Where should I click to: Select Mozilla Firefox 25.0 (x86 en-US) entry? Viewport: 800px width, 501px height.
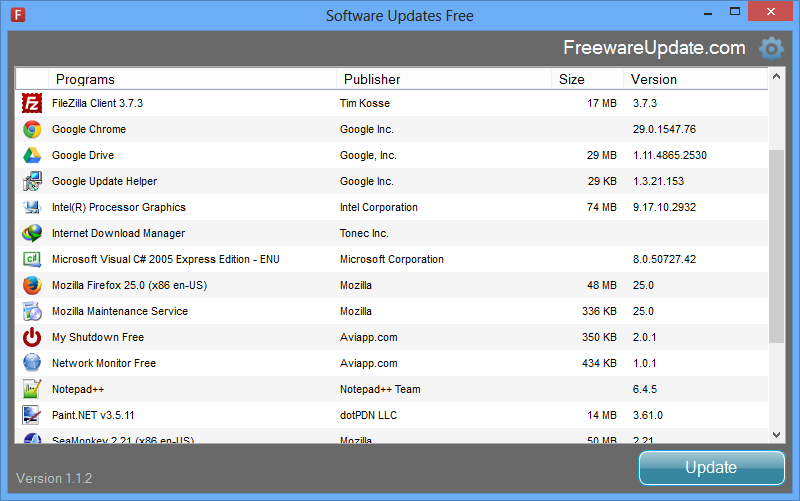(x=130, y=285)
